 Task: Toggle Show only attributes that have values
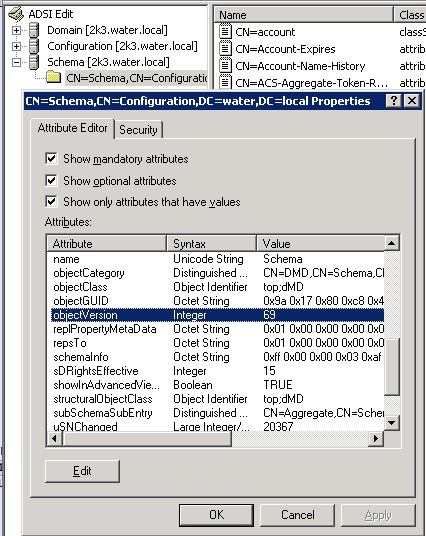click(x=51, y=201)
